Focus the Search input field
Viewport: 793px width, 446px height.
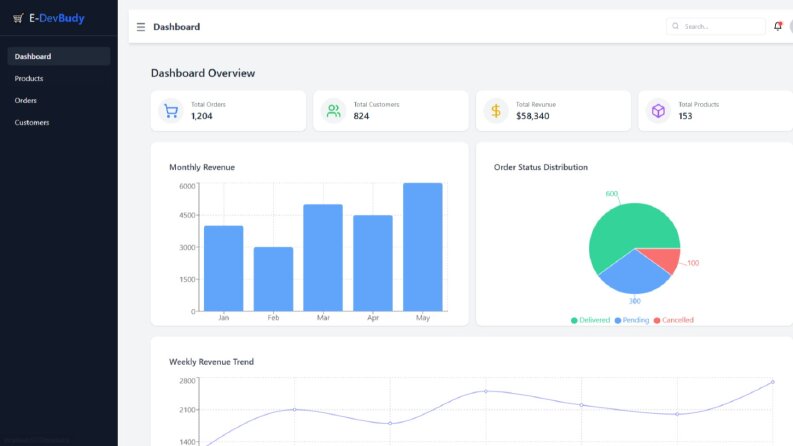click(x=716, y=26)
